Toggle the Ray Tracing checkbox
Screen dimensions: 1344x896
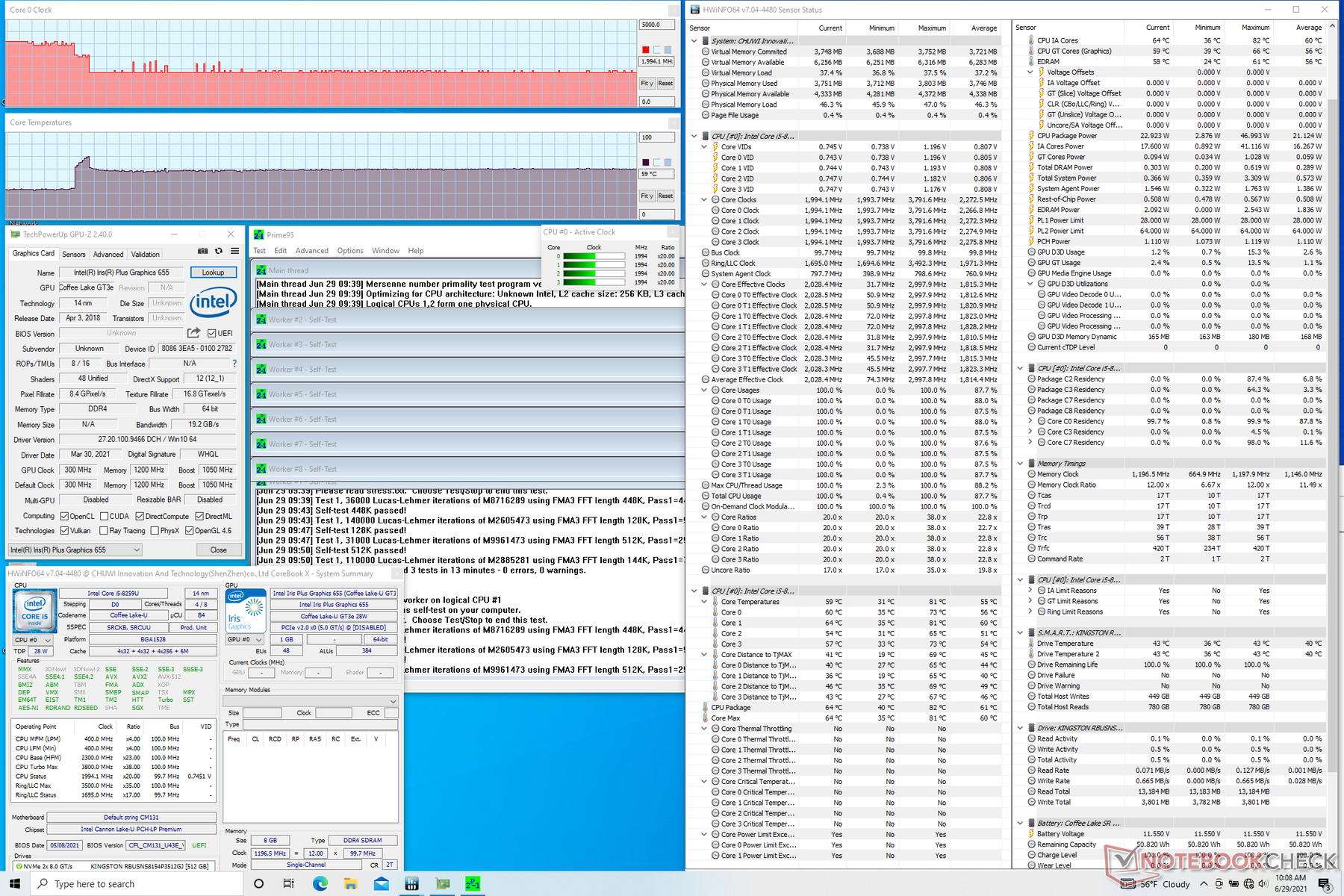point(104,531)
